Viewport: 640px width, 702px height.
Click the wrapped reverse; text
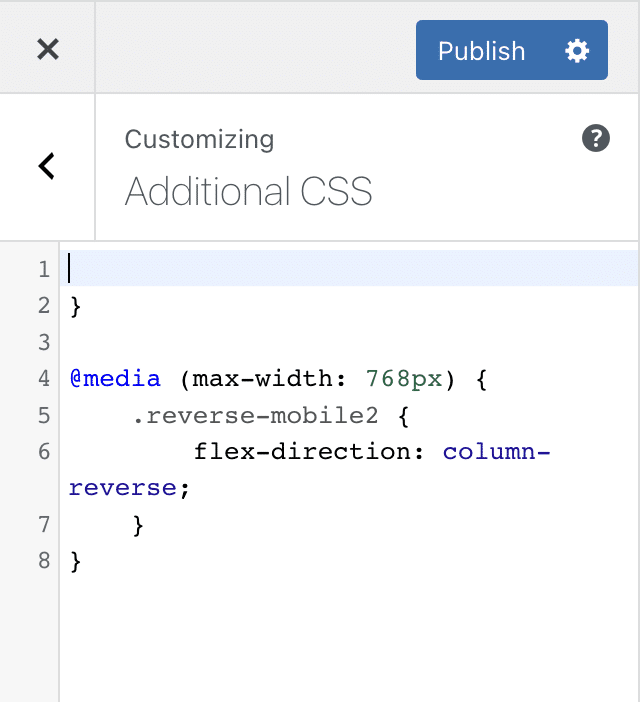(129, 488)
